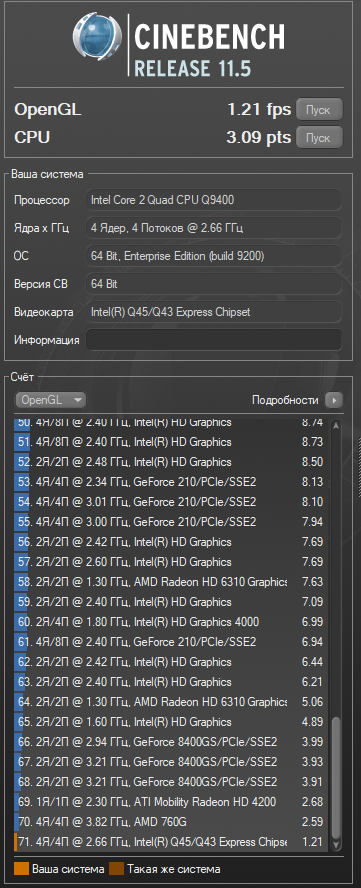Select rank 59 Intel HD Graphics row

pyautogui.click(x=171, y=601)
